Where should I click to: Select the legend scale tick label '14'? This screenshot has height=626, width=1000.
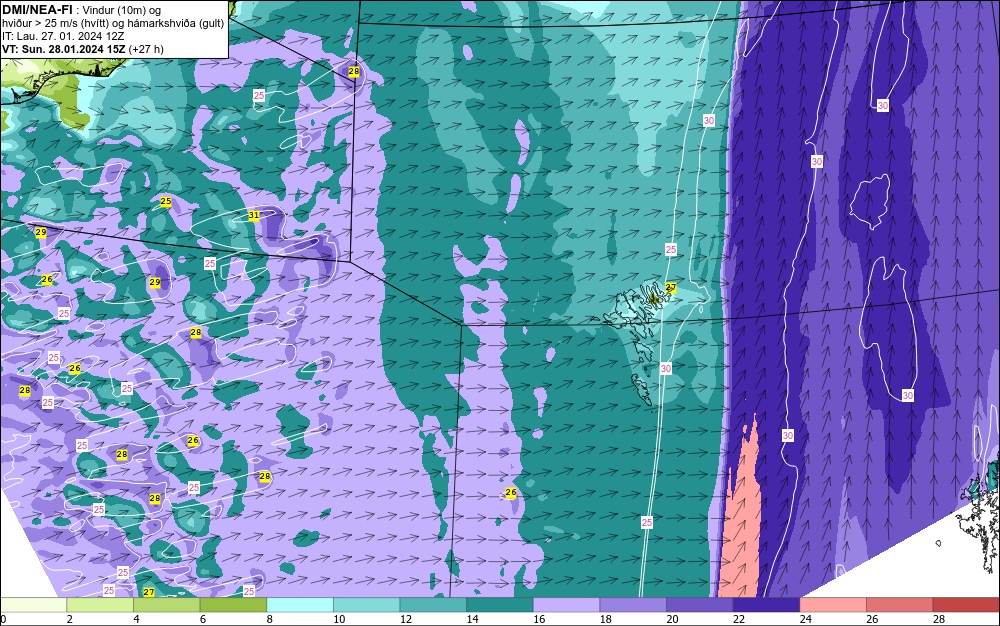(472, 619)
